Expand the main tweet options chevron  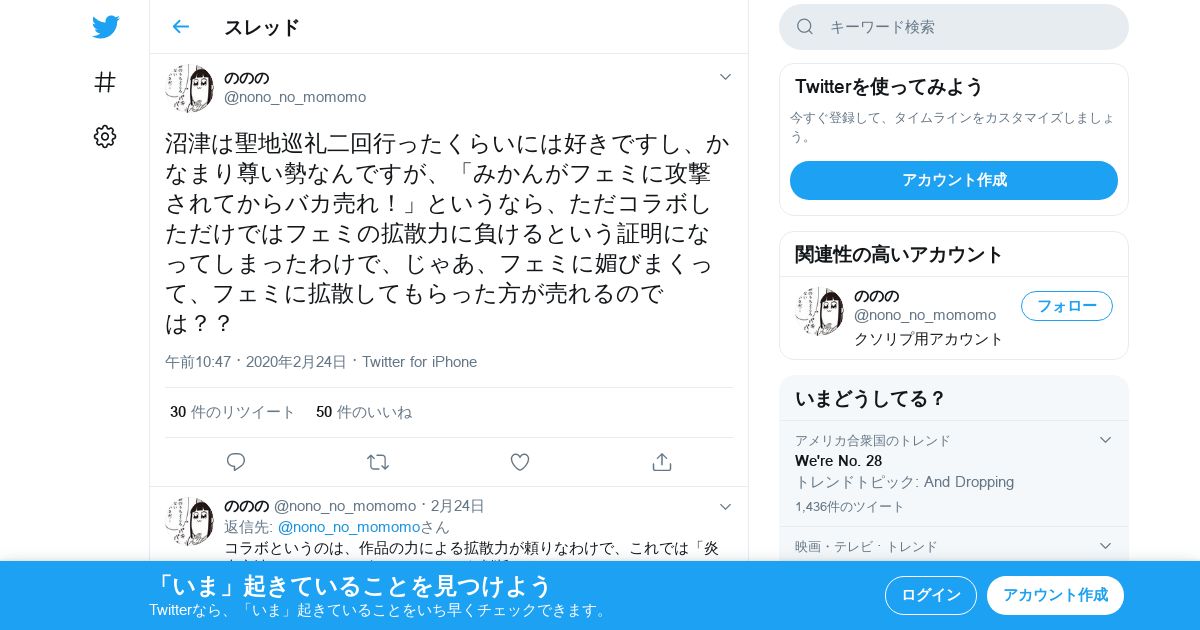point(726,77)
